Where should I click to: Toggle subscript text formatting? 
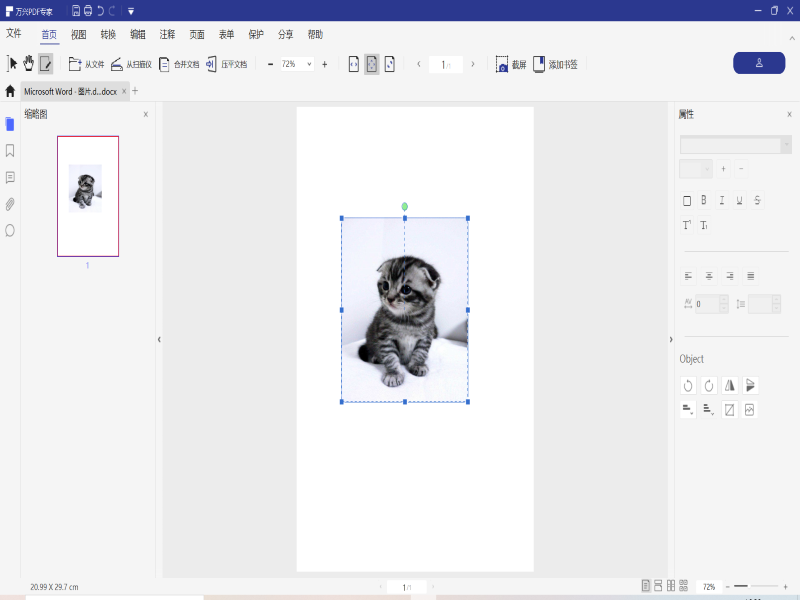704,225
